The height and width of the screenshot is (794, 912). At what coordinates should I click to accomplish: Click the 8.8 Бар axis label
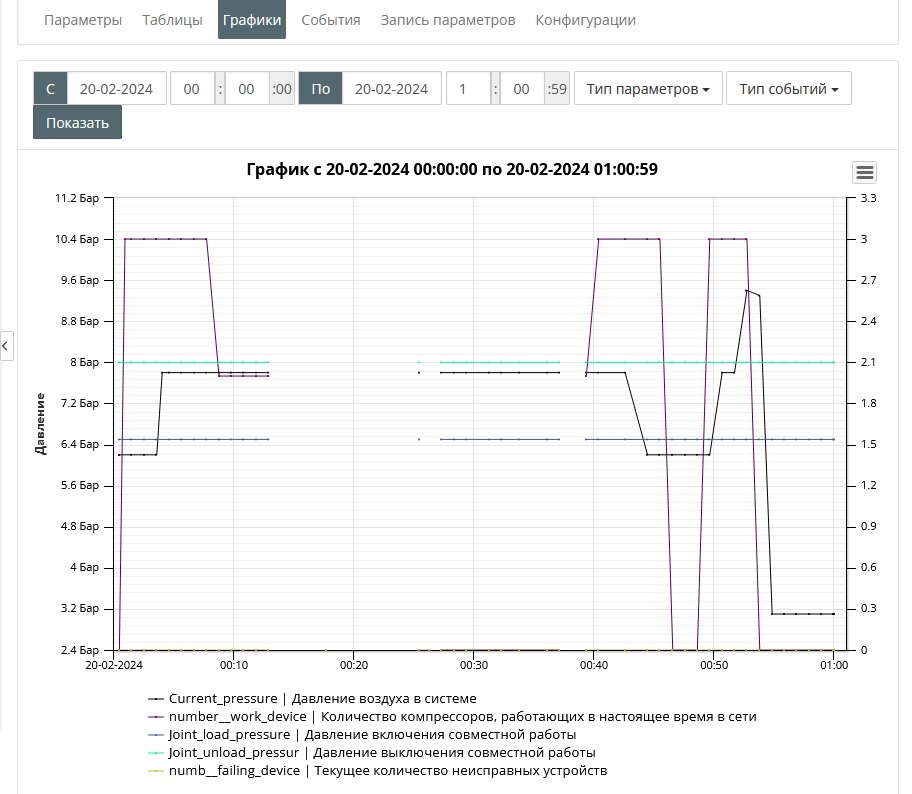pyautogui.click(x=80, y=321)
